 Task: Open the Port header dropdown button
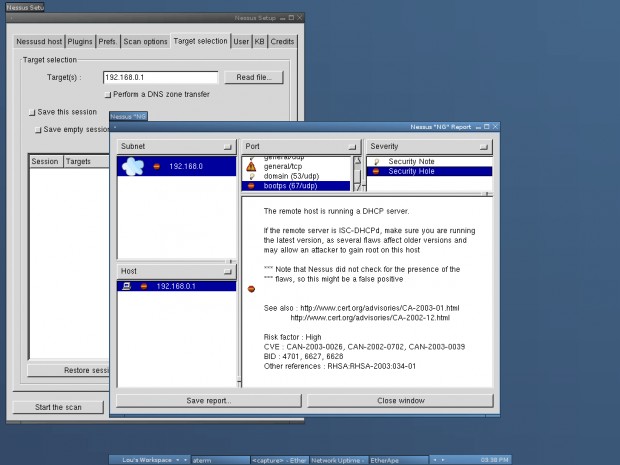352,147
